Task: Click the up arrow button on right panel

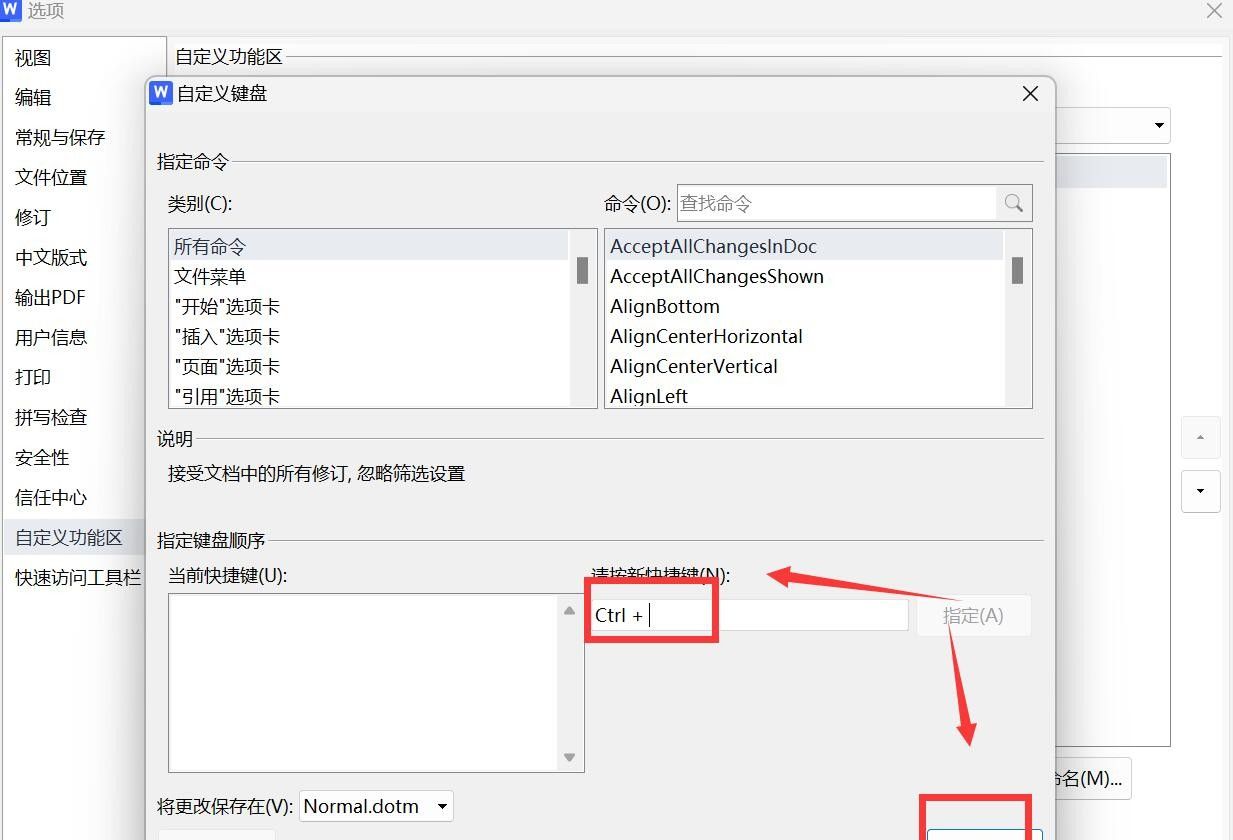Action: click(1200, 437)
